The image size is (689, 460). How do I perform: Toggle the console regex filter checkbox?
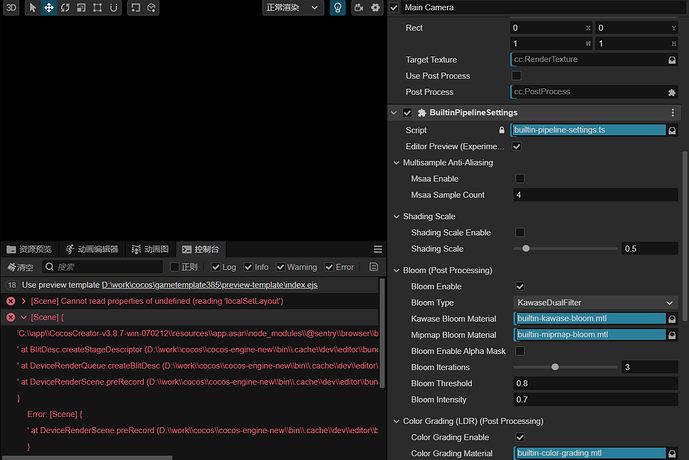[x=175, y=267]
